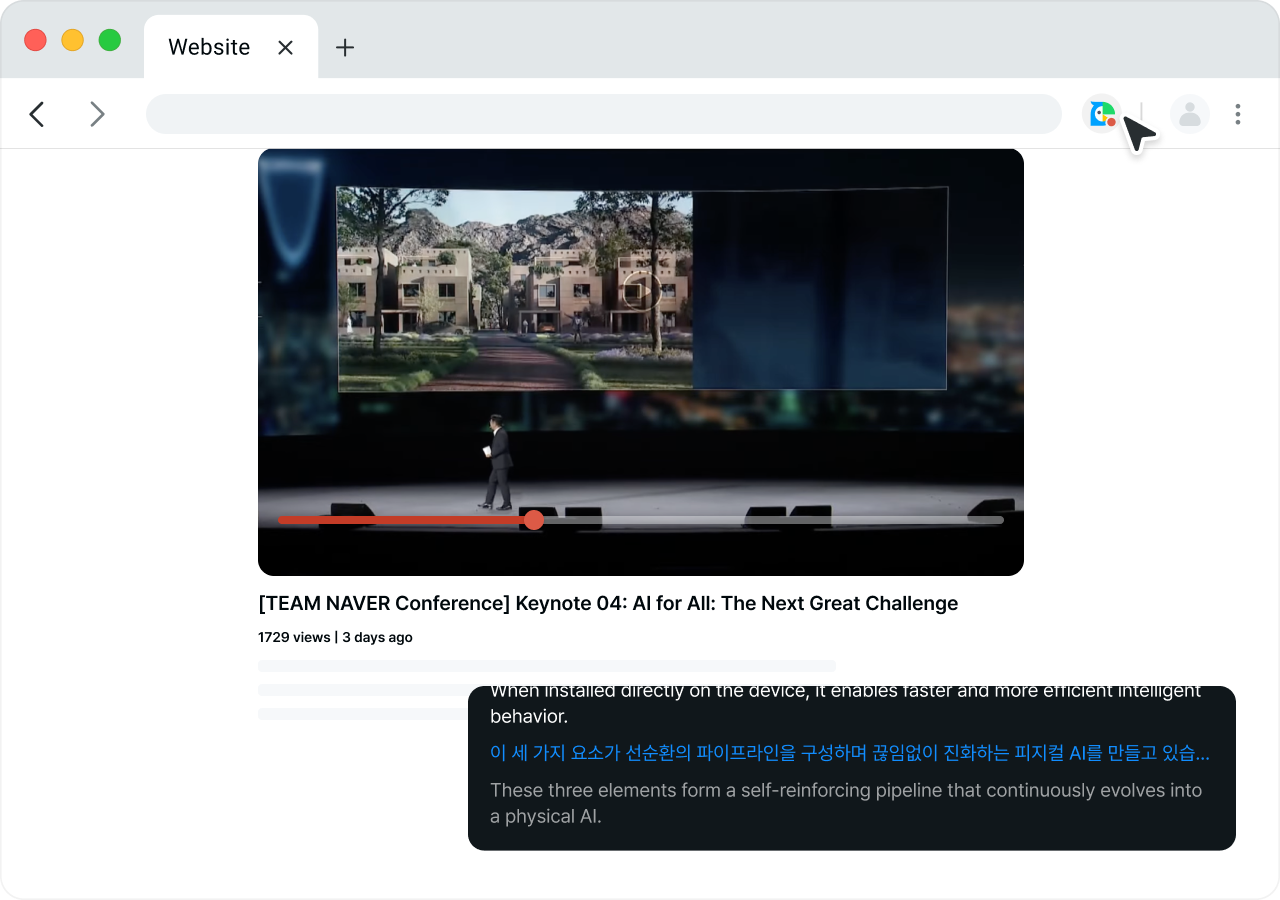Click the browser forward arrow
1280x900 pixels.
point(97,115)
